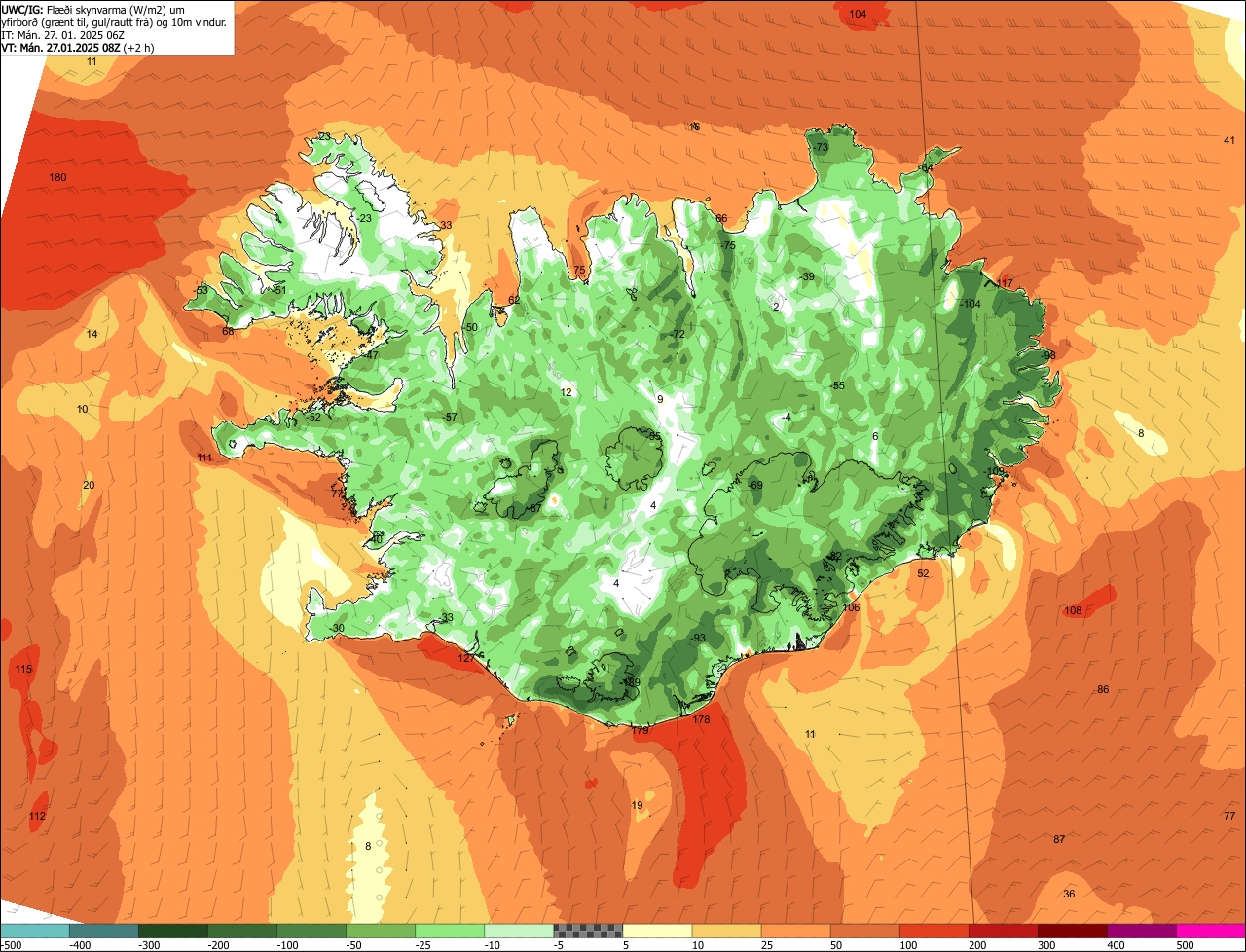The width and height of the screenshot is (1246, 952).
Task: Click the value "117" off the east coast
Action: 1006,283
